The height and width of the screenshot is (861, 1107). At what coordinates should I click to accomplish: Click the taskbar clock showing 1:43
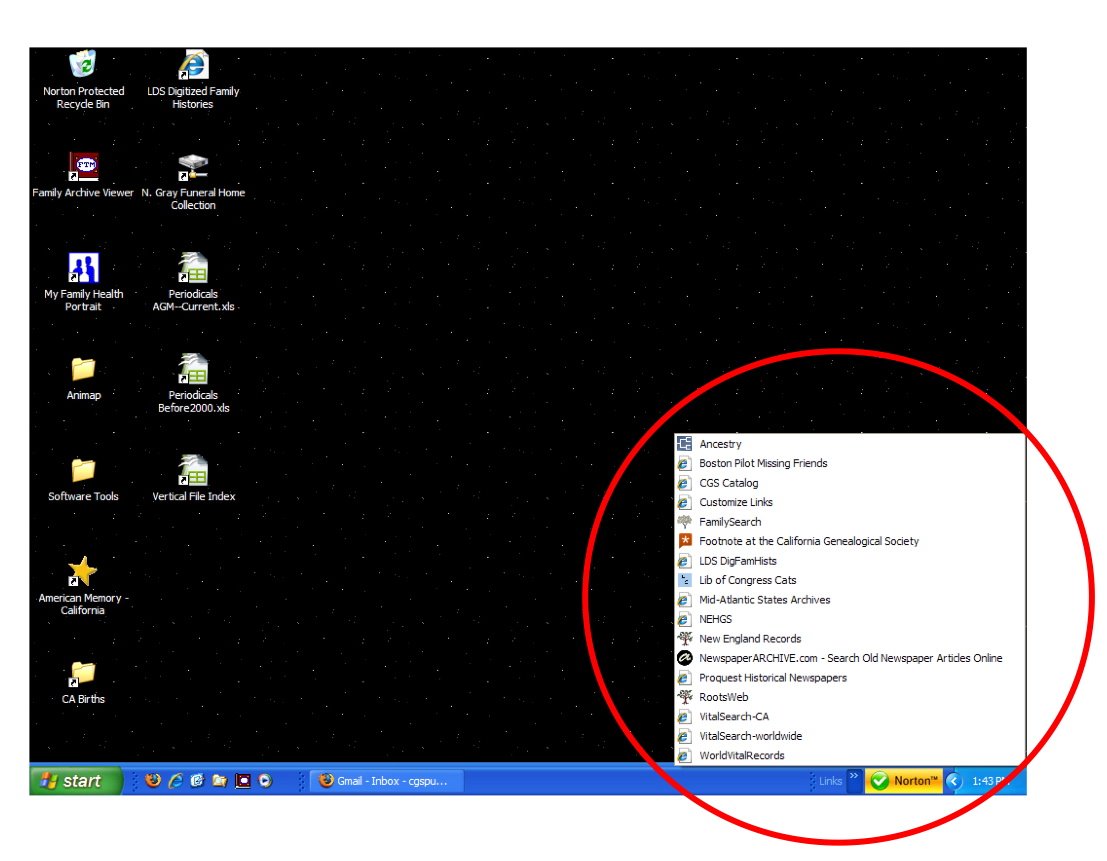click(991, 781)
